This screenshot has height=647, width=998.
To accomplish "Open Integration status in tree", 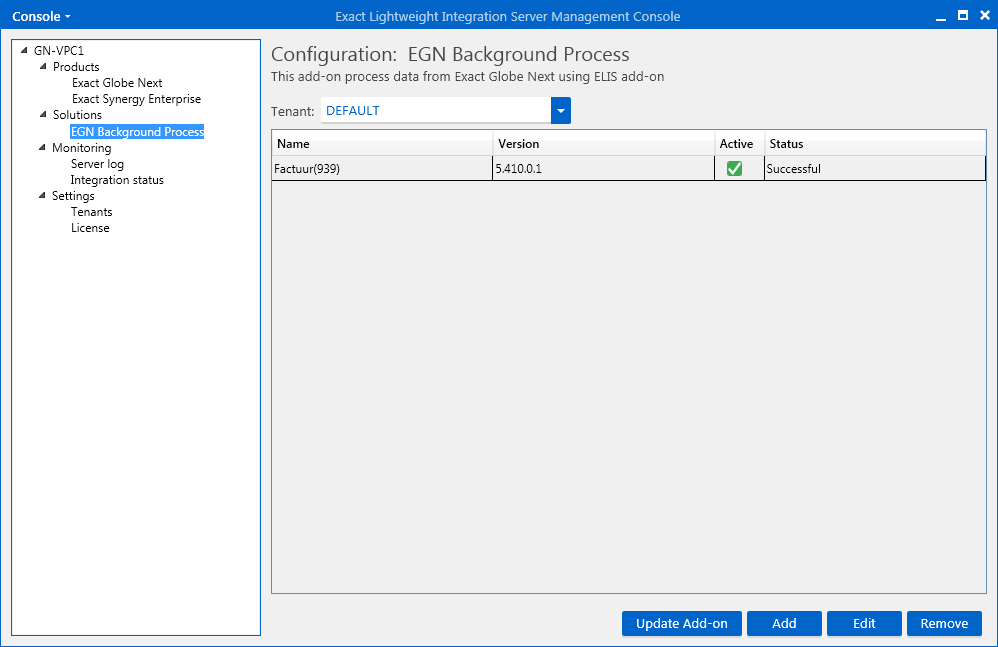I will coord(117,180).
